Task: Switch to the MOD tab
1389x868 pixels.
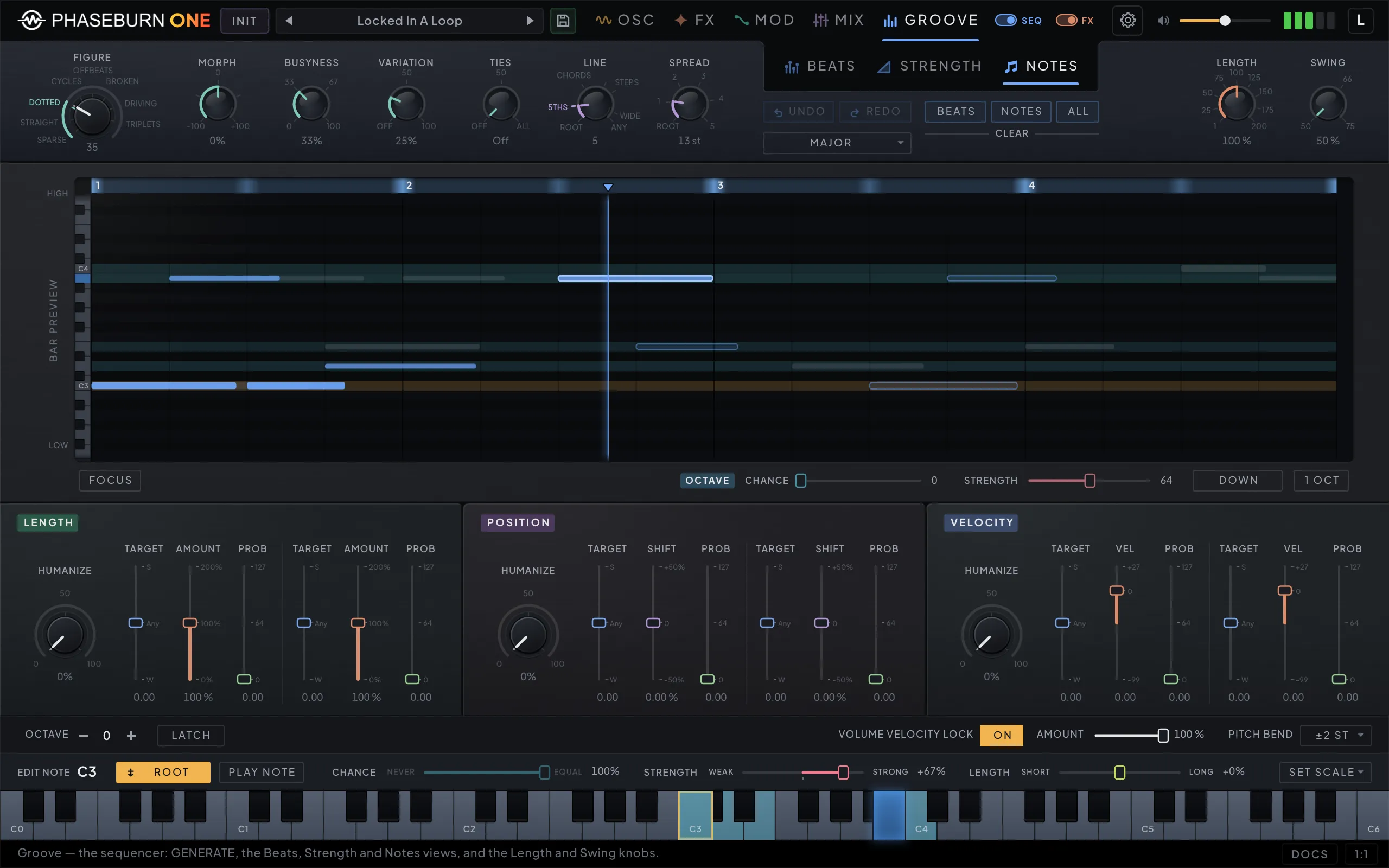Action: point(764,21)
